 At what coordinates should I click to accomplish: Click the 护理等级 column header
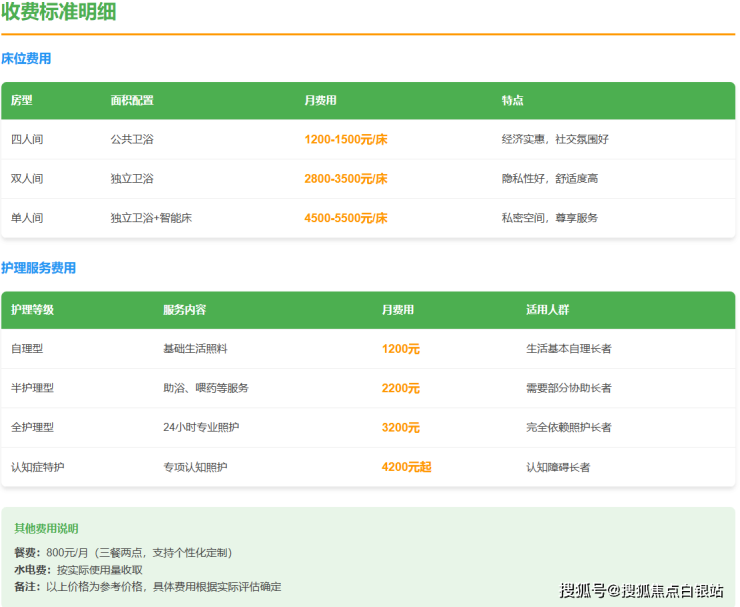tap(32, 310)
